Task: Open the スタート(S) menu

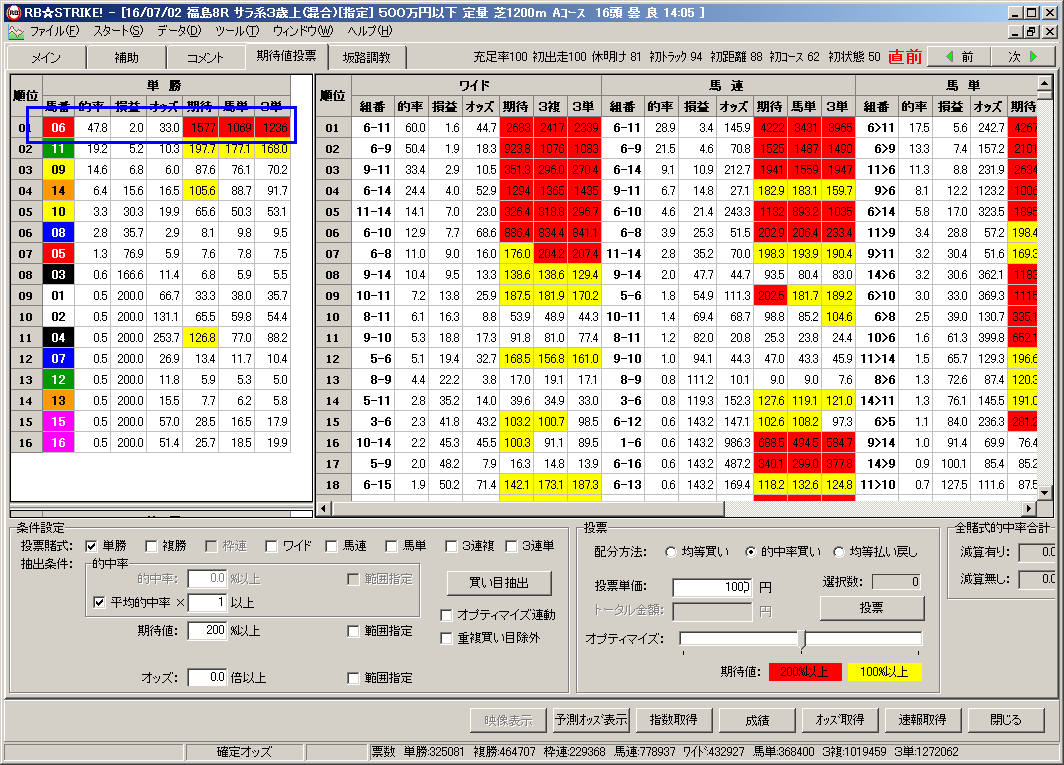Action: [118, 31]
